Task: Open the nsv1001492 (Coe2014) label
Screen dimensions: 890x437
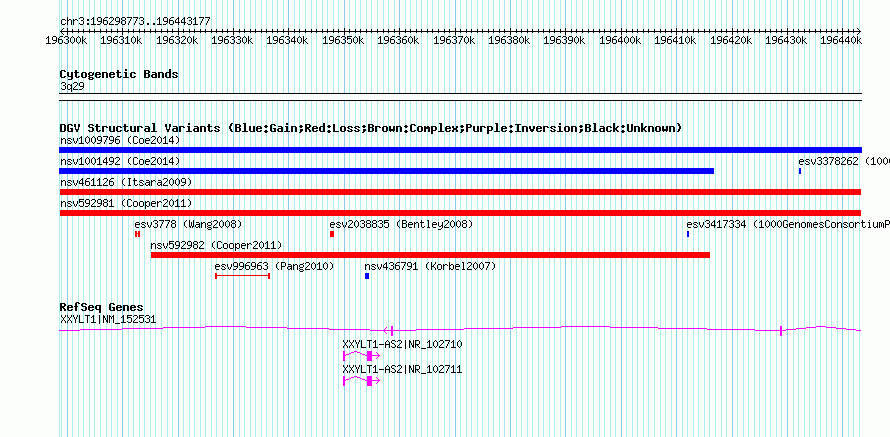Action: point(120,161)
